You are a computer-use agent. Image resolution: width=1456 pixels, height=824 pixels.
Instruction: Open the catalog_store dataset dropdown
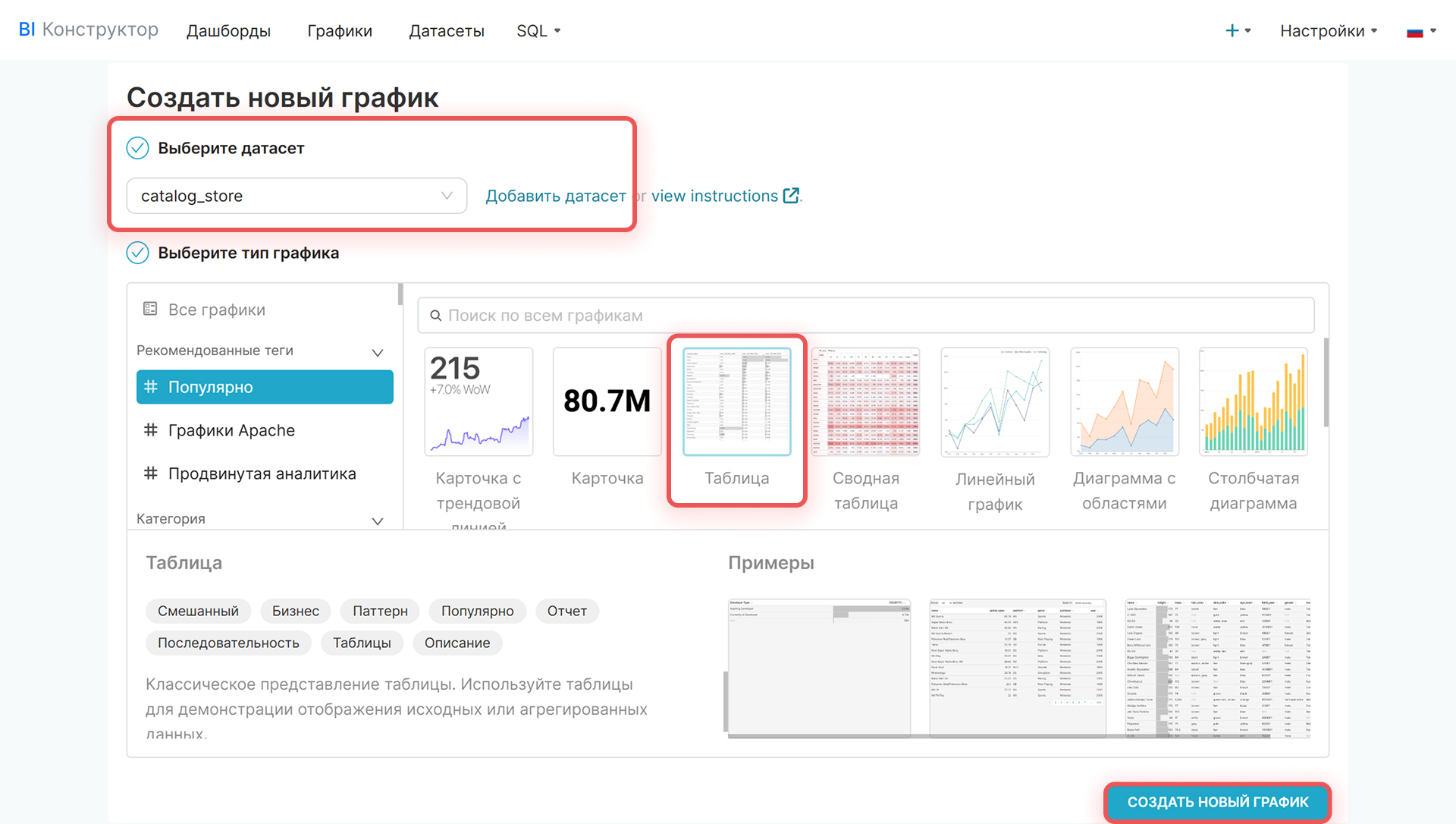[297, 196]
